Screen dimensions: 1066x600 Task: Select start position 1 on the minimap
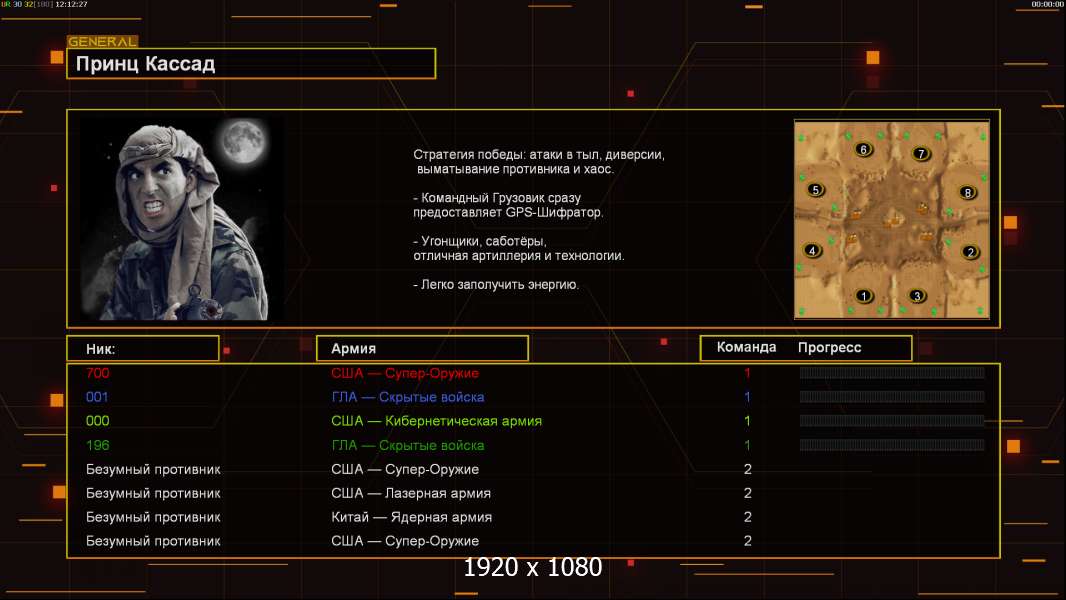863,296
